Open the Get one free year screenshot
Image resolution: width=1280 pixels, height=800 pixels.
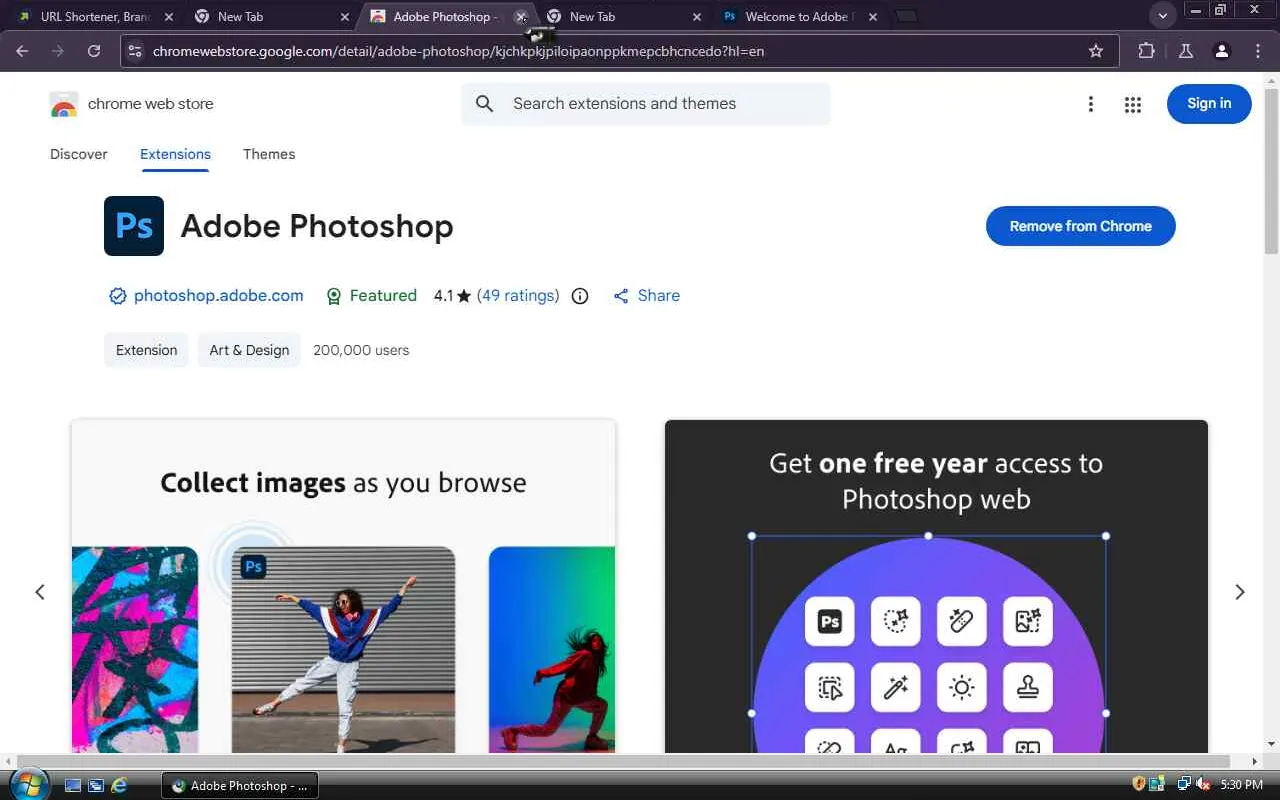[x=936, y=586]
